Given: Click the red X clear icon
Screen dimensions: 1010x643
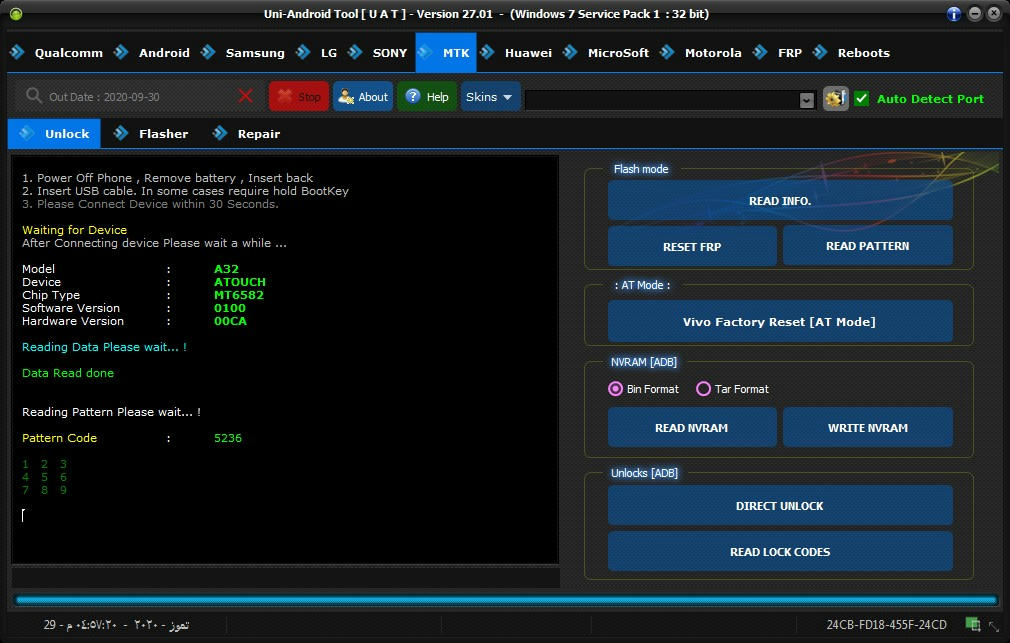Looking at the screenshot, I should pyautogui.click(x=245, y=97).
